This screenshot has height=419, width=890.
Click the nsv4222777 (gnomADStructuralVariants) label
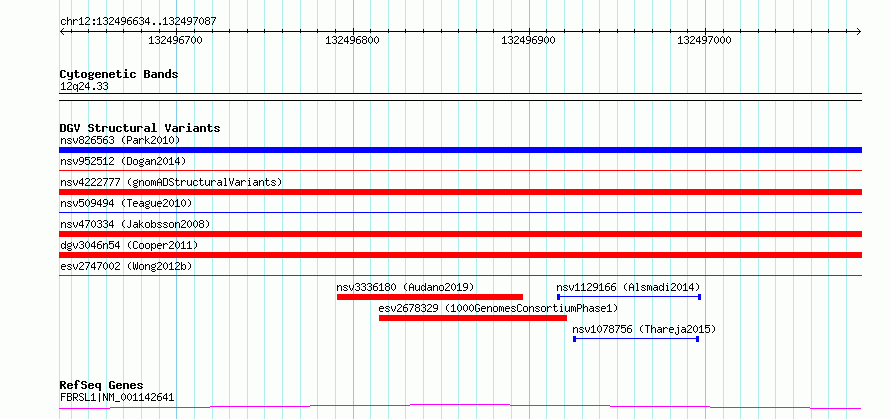171,182
